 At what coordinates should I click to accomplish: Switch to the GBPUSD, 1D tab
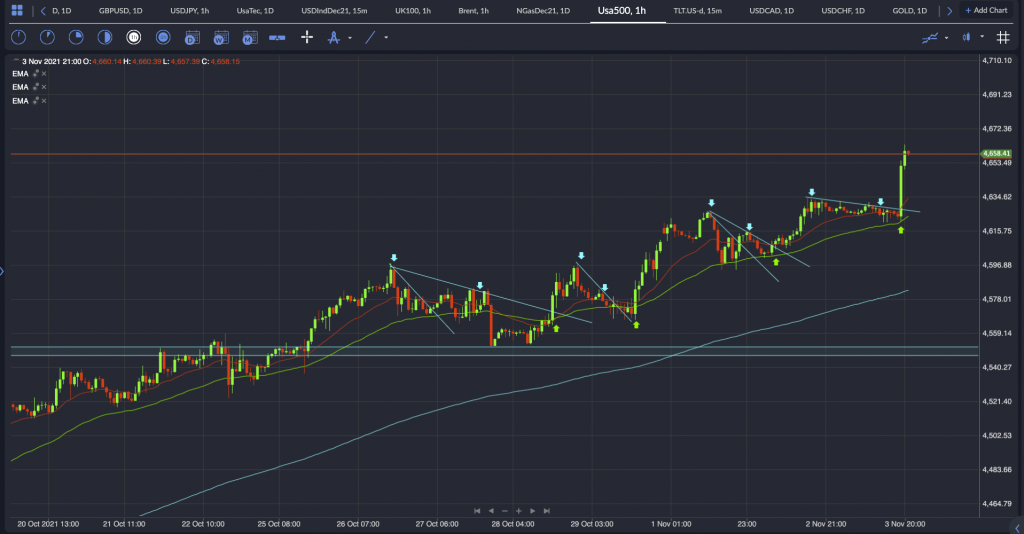120,11
